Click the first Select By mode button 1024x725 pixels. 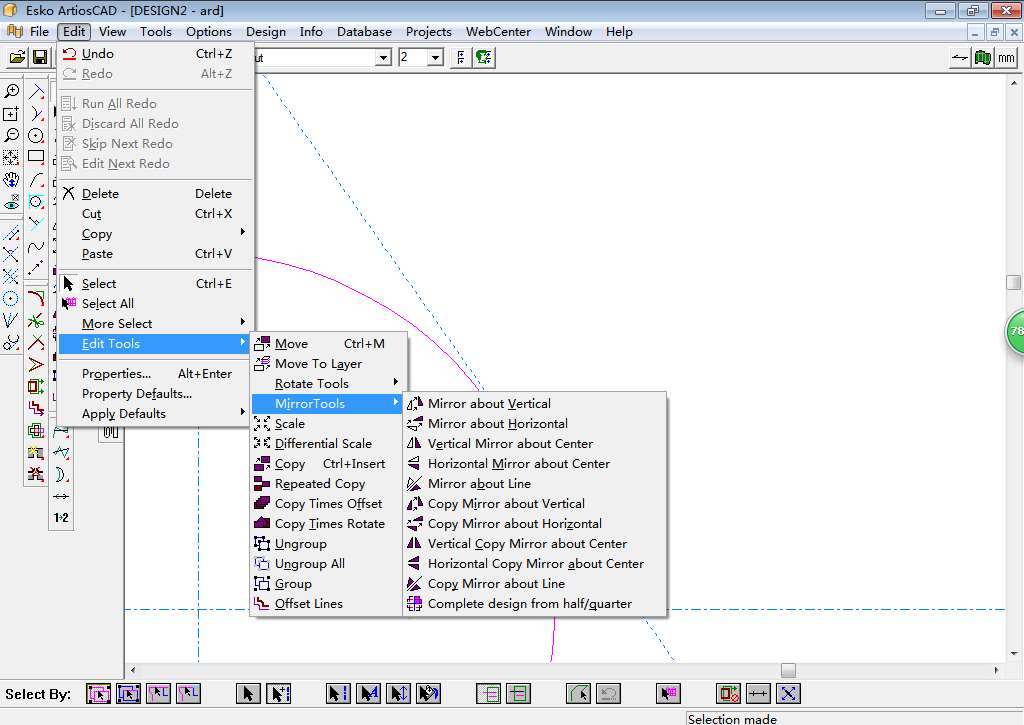[98, 693]
